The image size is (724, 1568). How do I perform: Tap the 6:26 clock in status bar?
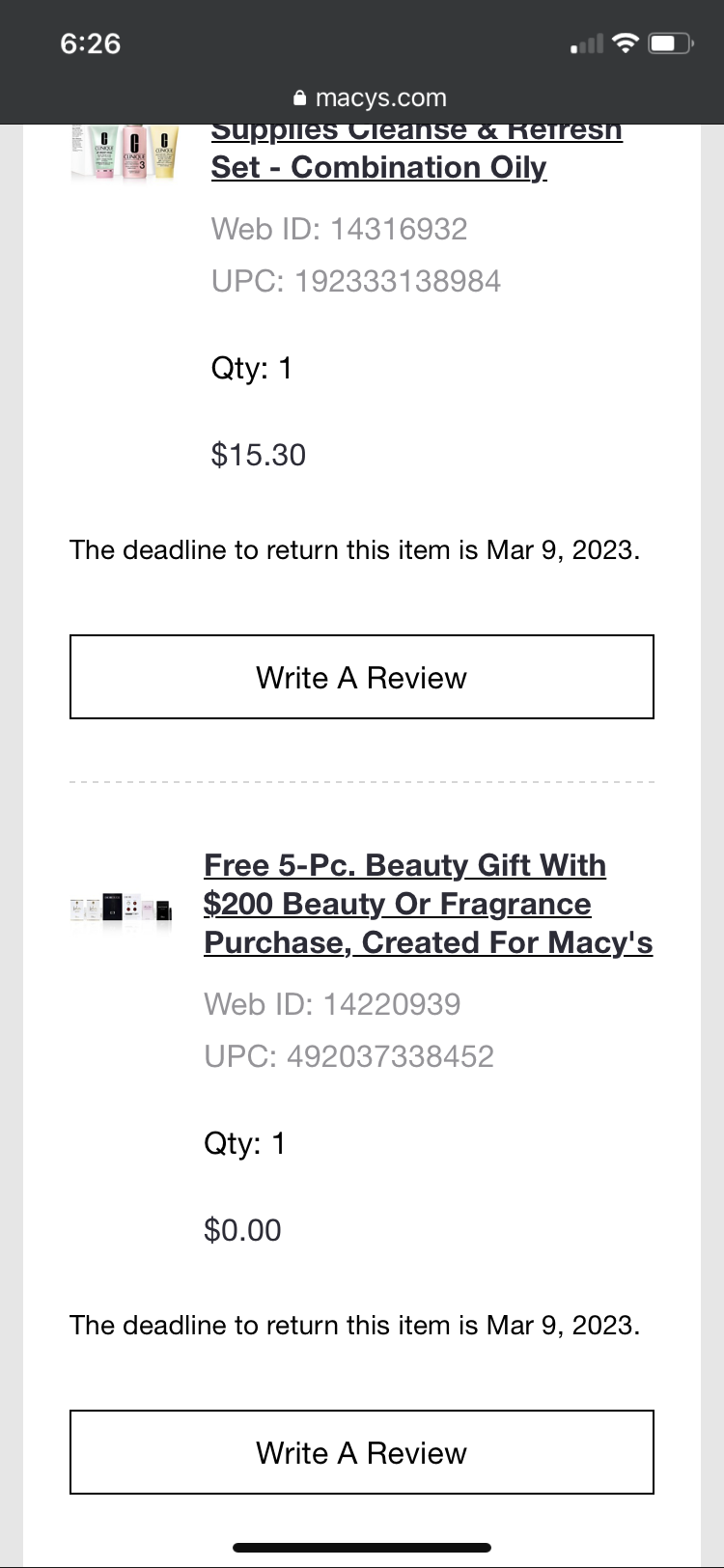(90, 43)
